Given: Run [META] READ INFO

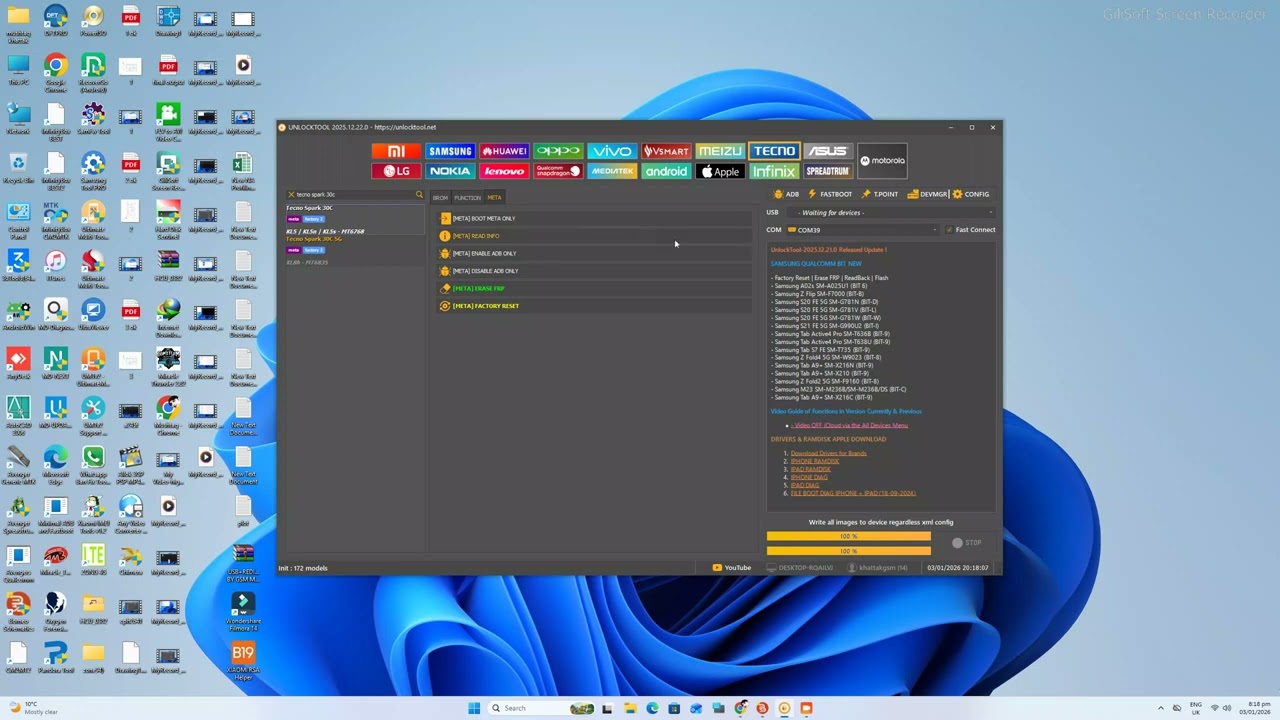Looking at the screenshot, I should click(x=595, y=236).
